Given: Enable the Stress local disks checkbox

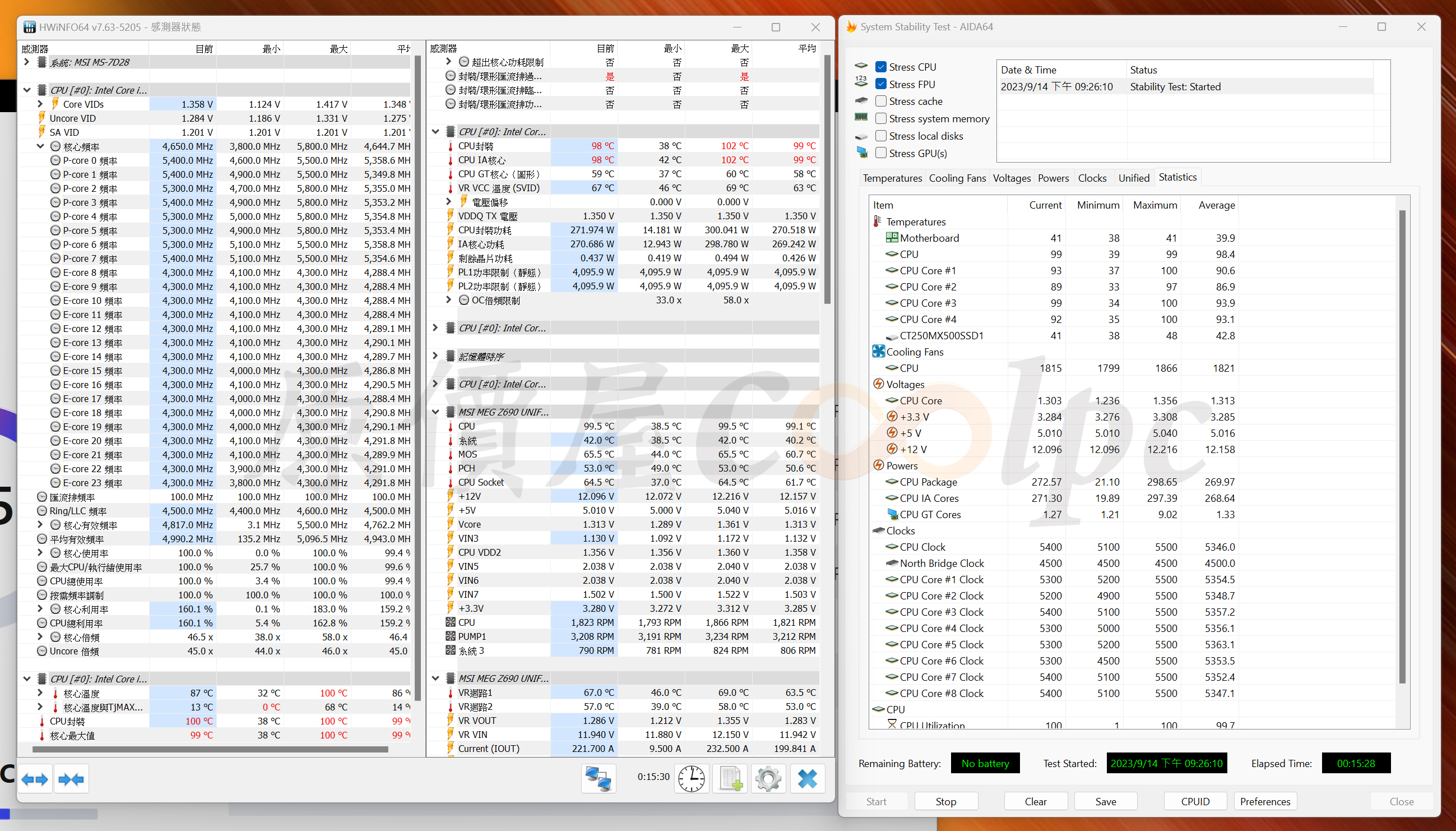Looking at the screenshot, I should pos(881,136).
